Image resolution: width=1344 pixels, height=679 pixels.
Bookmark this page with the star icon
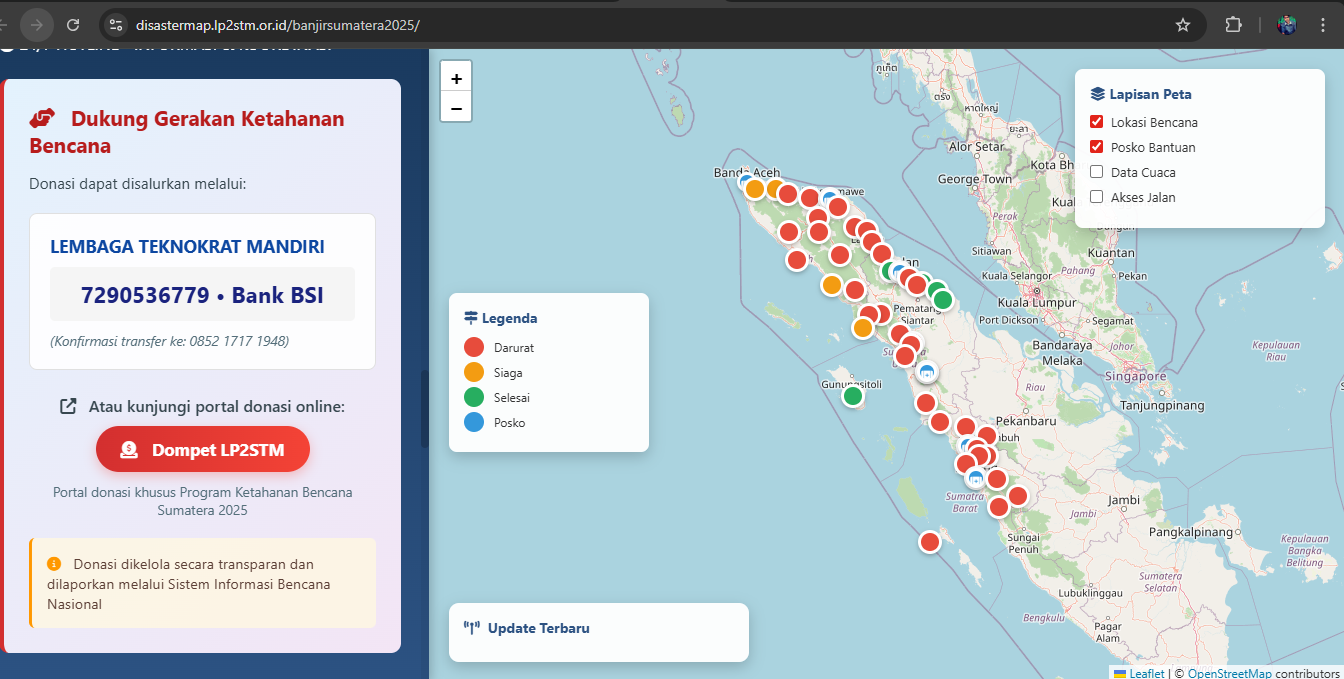point(1183,25)
